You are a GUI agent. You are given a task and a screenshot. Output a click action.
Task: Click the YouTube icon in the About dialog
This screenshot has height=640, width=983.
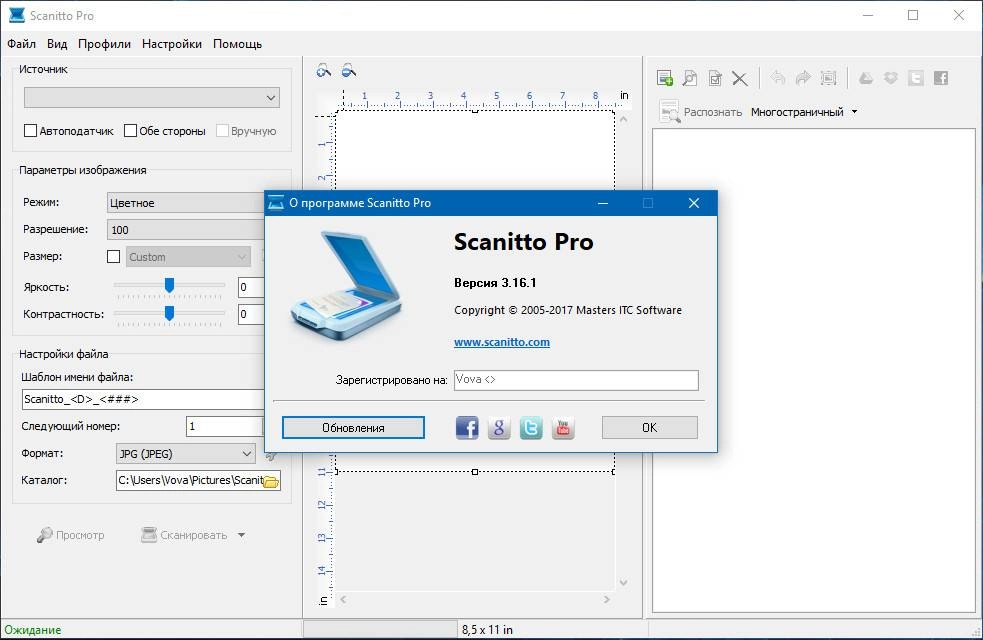tap(563, 428)
